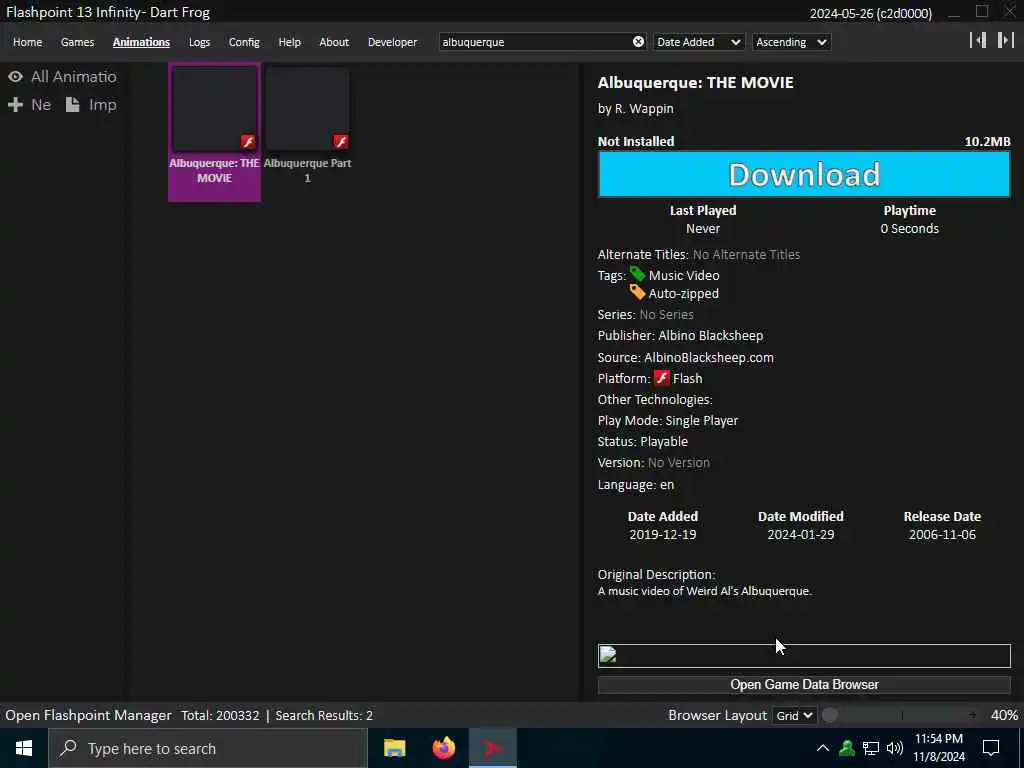The height and width of the screenshot is (768, 1024).
Task: Click the Music Video tag text
Action: [684, 275]
